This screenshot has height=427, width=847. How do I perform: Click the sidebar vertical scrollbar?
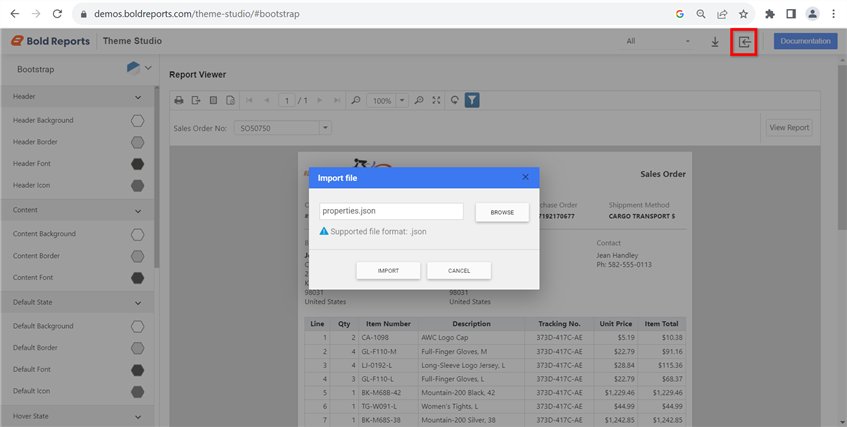tap(157, 177)
